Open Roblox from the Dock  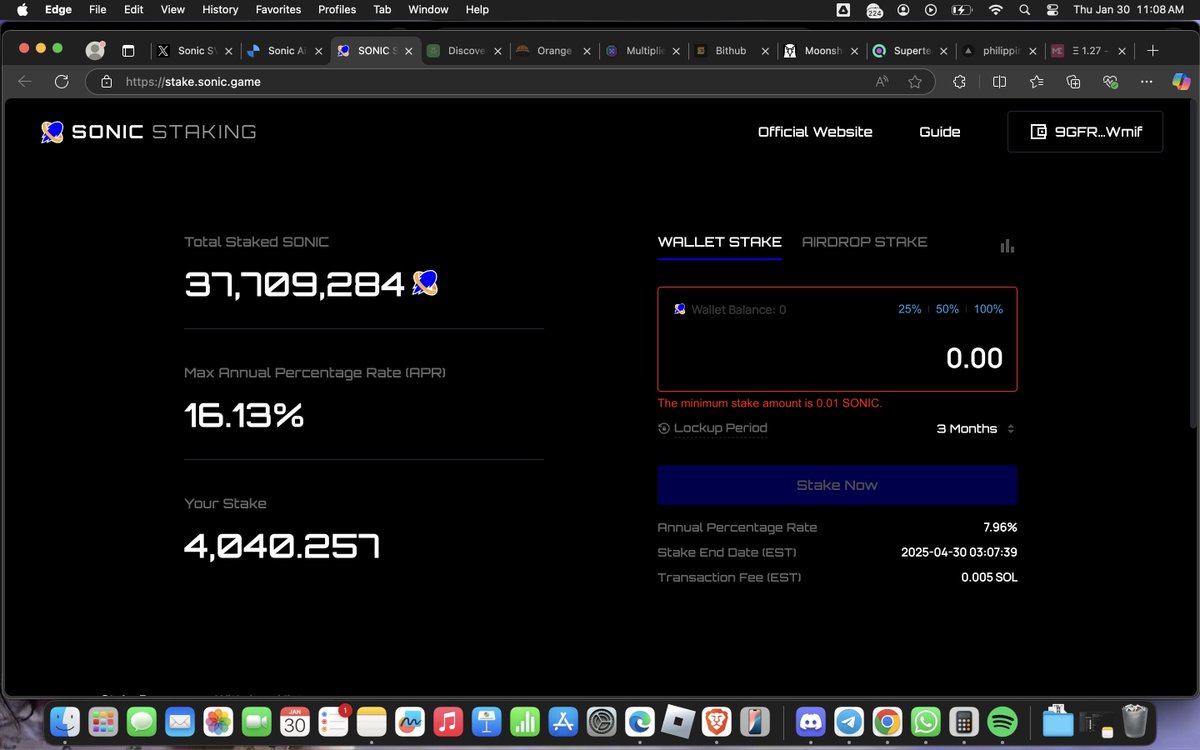coord(677,720)
